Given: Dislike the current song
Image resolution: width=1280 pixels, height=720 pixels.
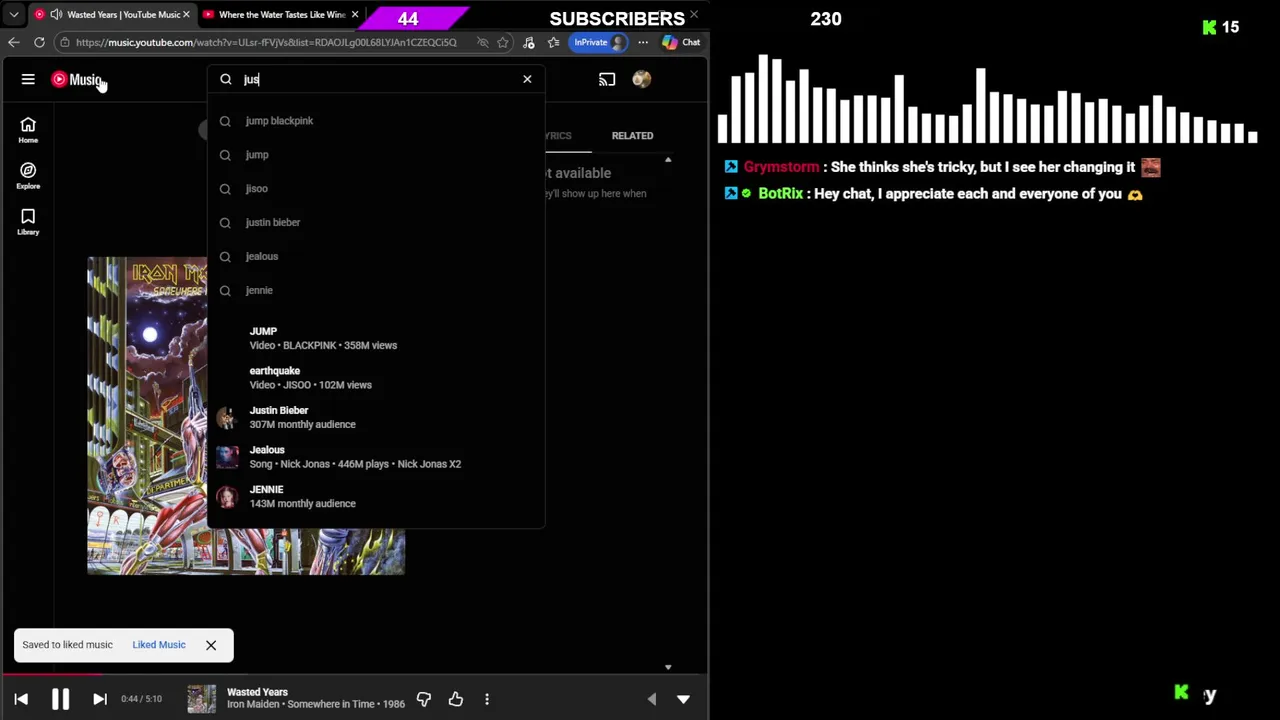Looking at the screenshot, I should [x=424, y=699].
